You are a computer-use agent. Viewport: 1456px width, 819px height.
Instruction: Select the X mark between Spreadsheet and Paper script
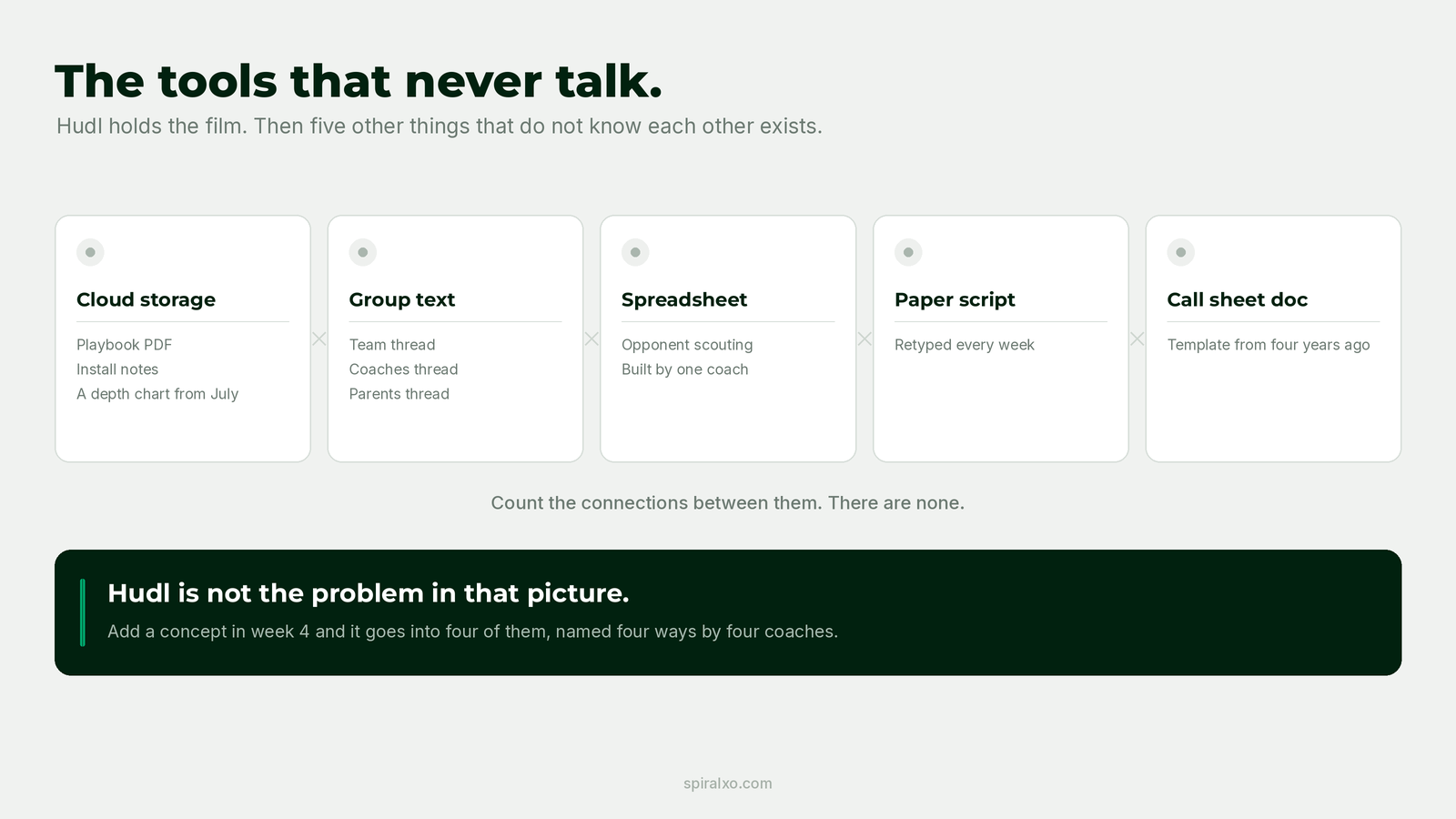coord(864,339)
